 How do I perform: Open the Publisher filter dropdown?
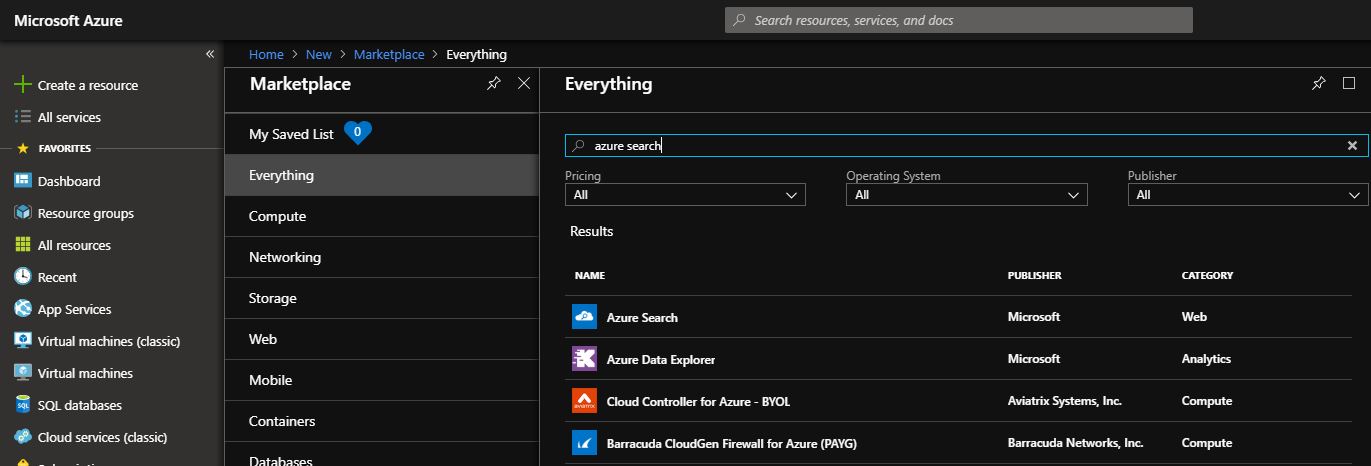[1248, 195]
